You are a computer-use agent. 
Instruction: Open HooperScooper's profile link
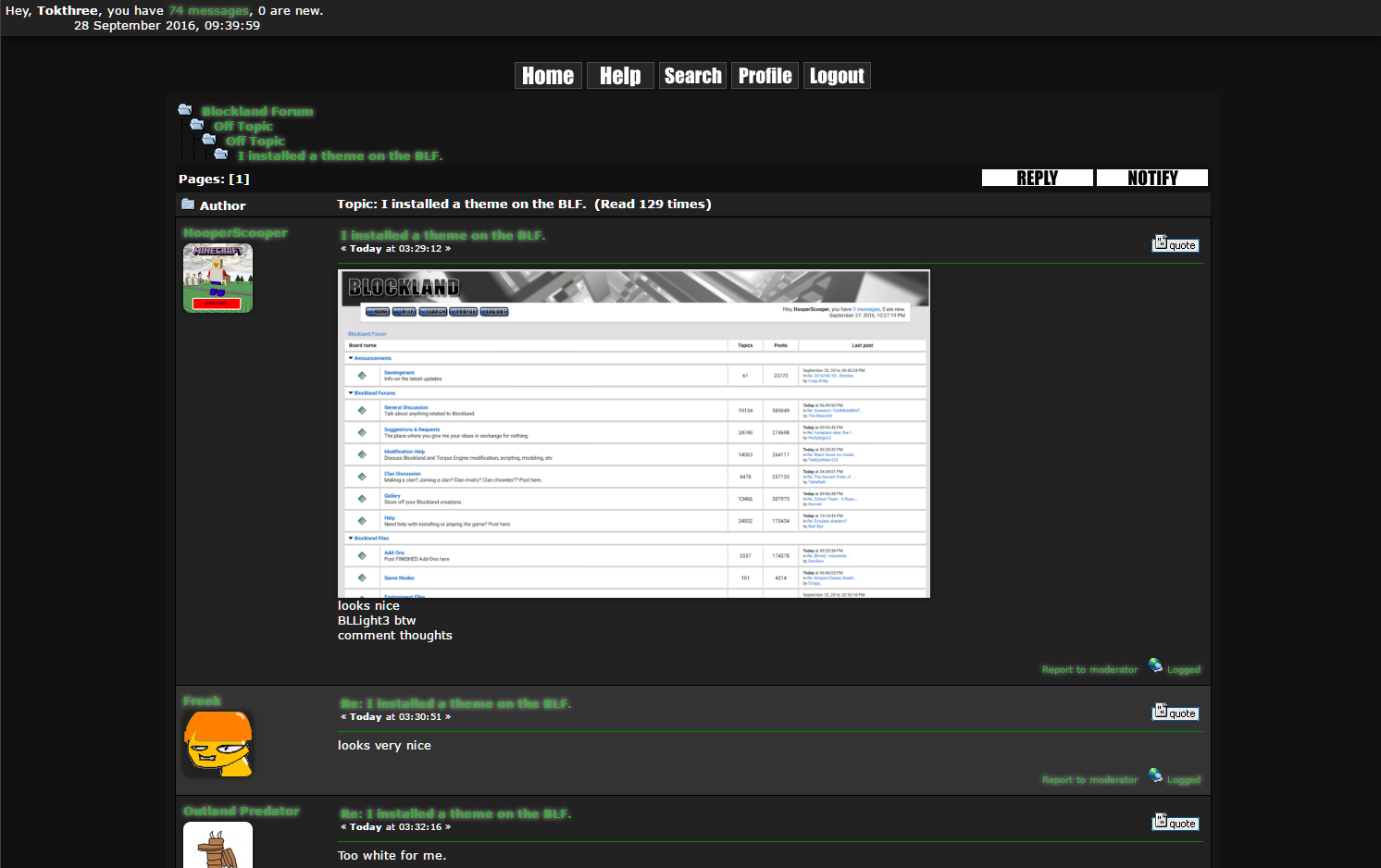pos(235,233)
